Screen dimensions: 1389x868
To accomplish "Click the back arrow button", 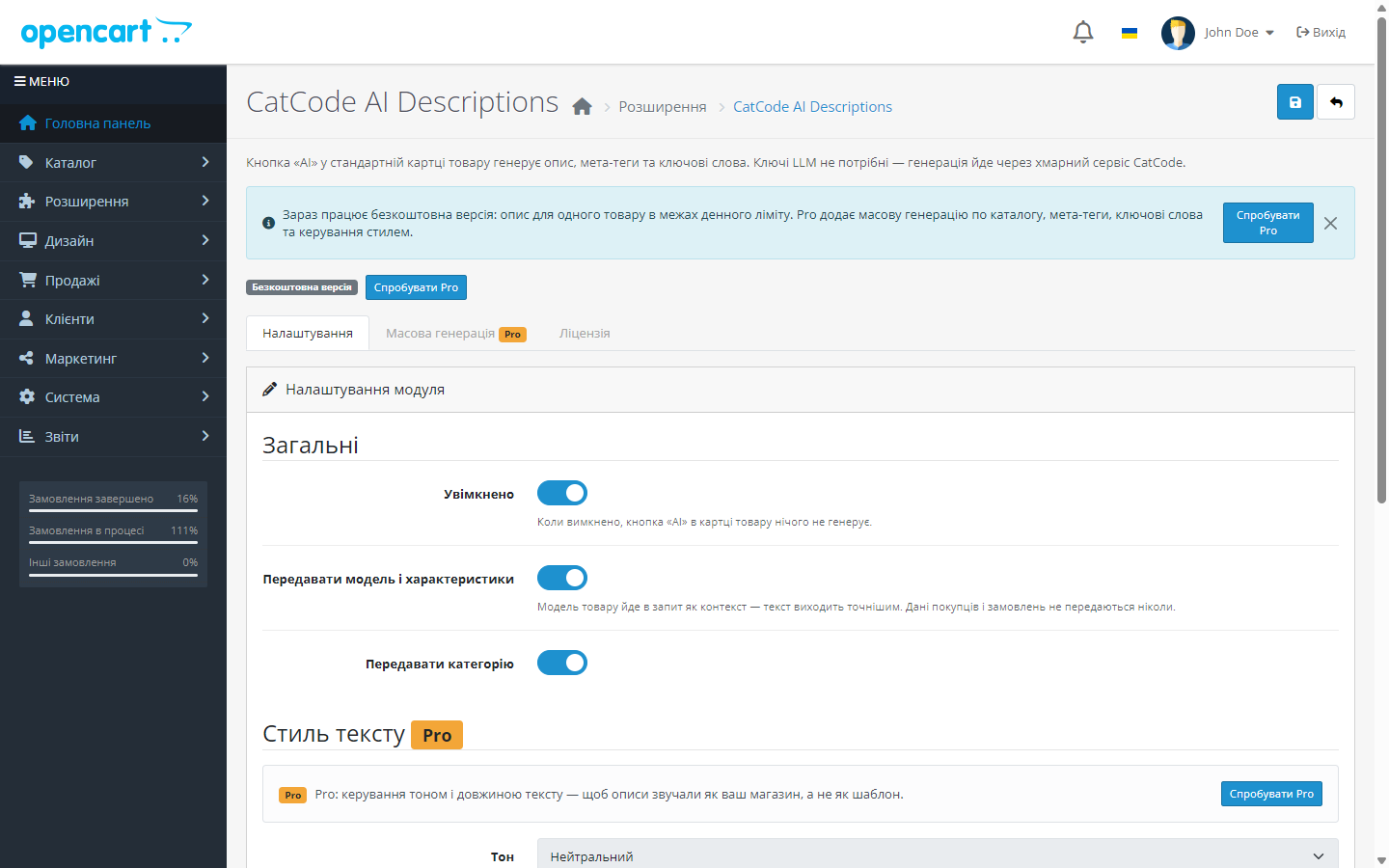I will [1336, 101].
